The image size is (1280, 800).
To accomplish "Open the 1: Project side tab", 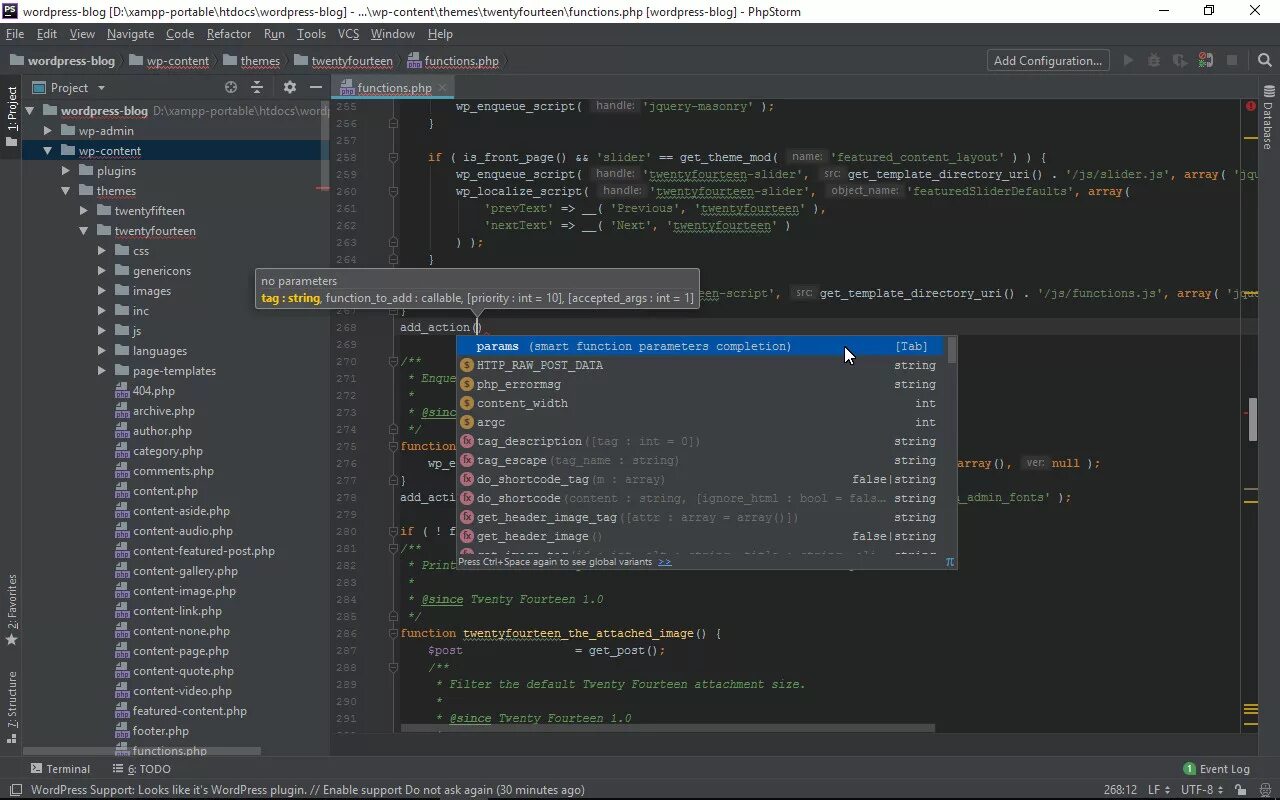I will tap(11, 116).
